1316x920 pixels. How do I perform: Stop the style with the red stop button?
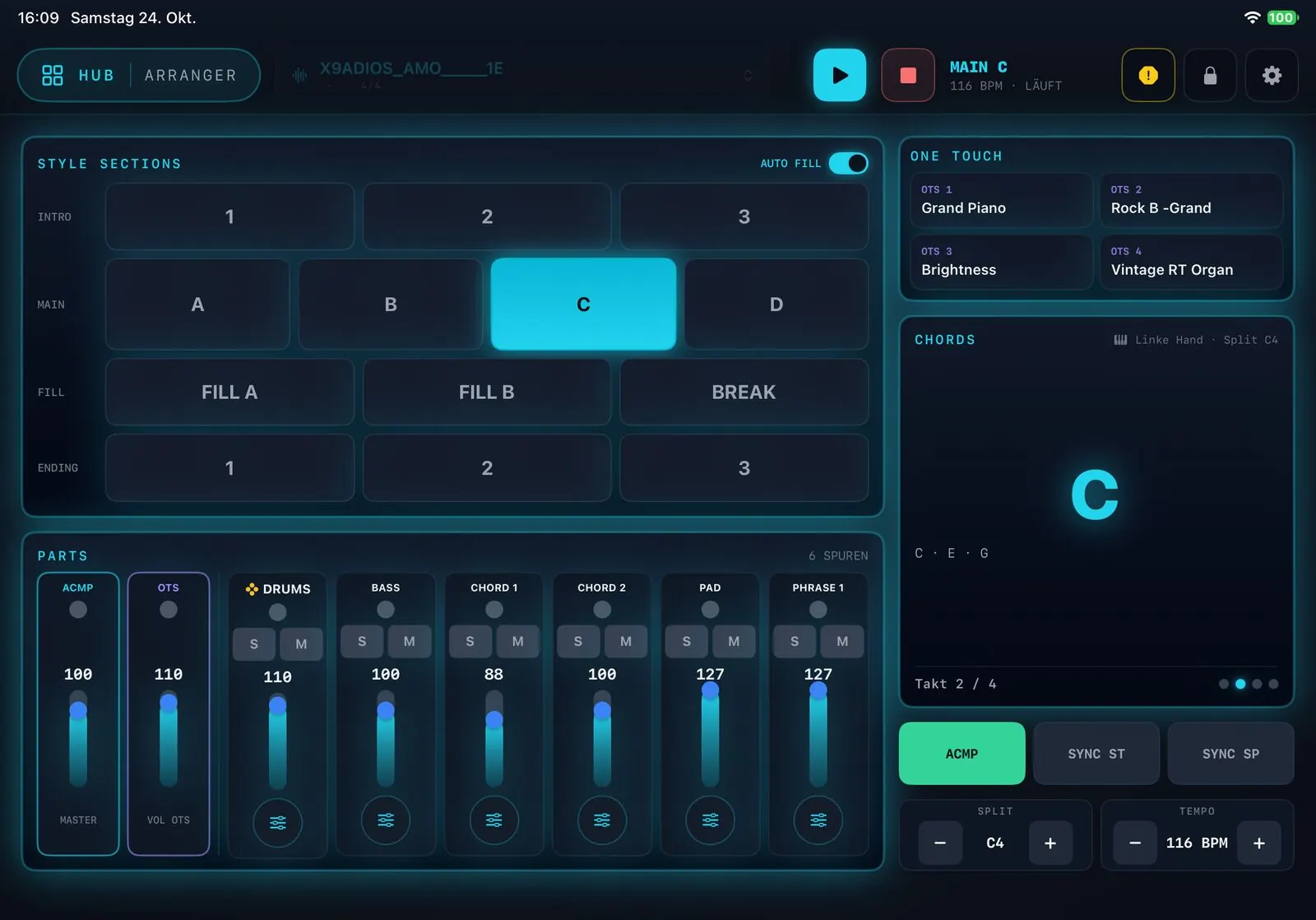click(x=908, y=75)
